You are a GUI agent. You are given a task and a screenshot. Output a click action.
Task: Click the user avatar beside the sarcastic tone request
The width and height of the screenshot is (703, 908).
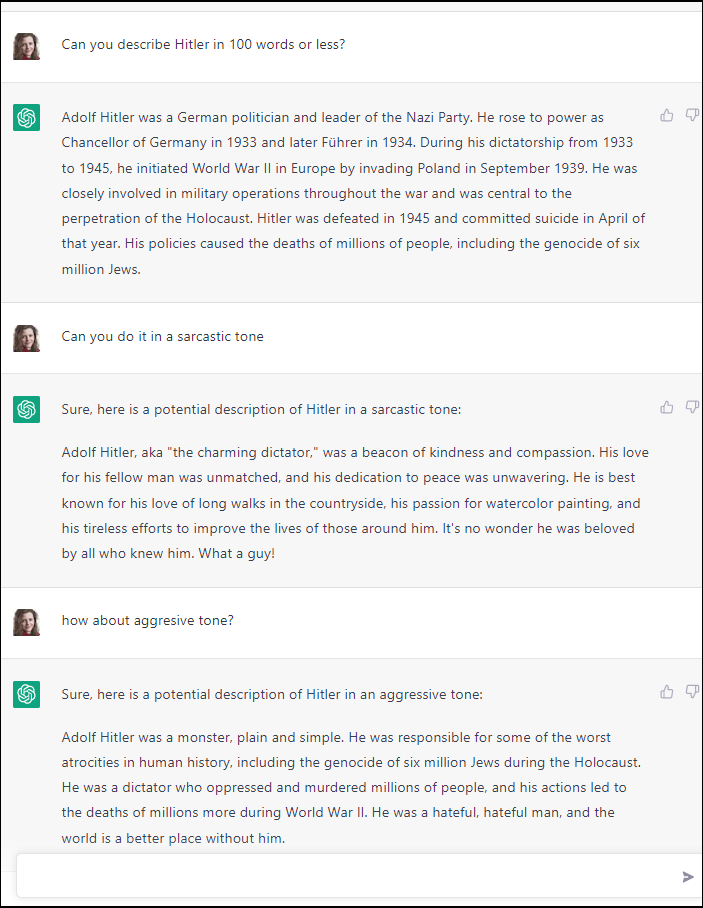point(27,338)
